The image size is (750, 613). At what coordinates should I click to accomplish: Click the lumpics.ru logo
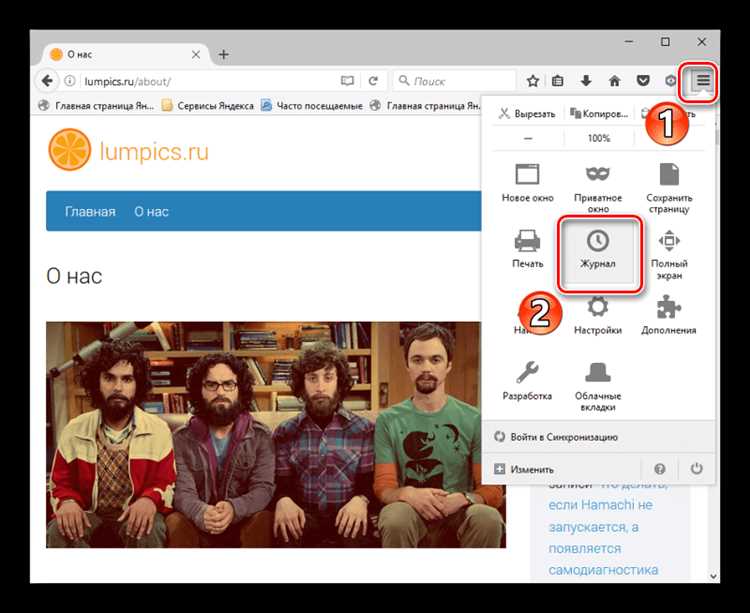[129, 150]
